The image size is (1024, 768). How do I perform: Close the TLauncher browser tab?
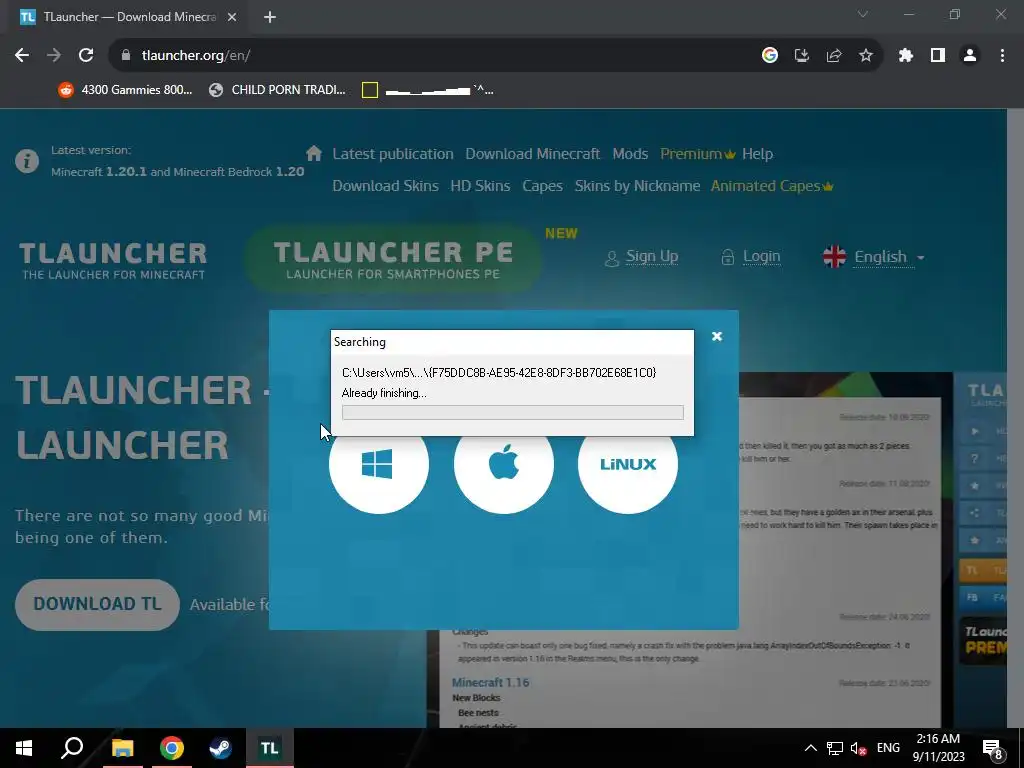point(232,18)
